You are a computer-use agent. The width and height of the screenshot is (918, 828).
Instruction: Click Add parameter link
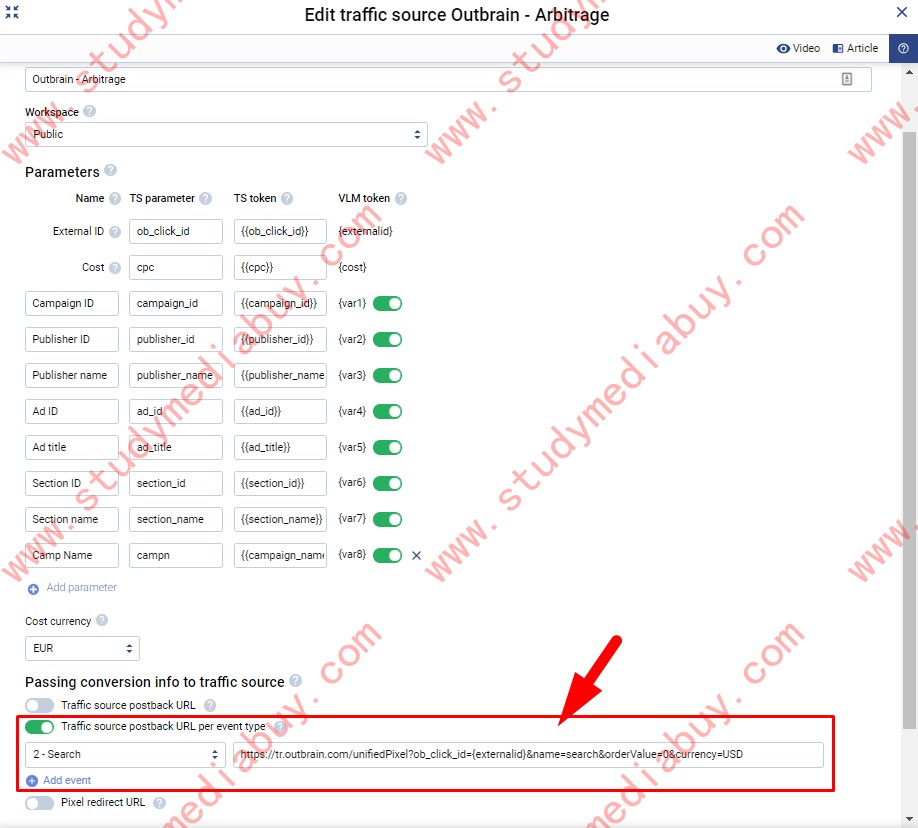[x=72, y=588]
